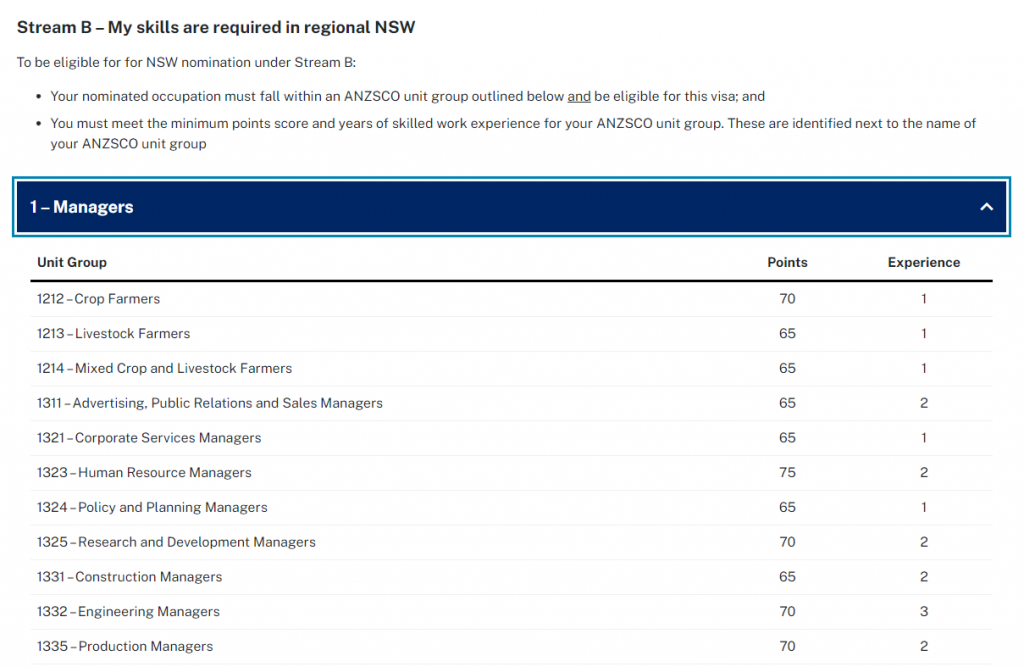
Task: Click 1214 – Mixed Crop and Livestock Farmers
Action: 165,368
